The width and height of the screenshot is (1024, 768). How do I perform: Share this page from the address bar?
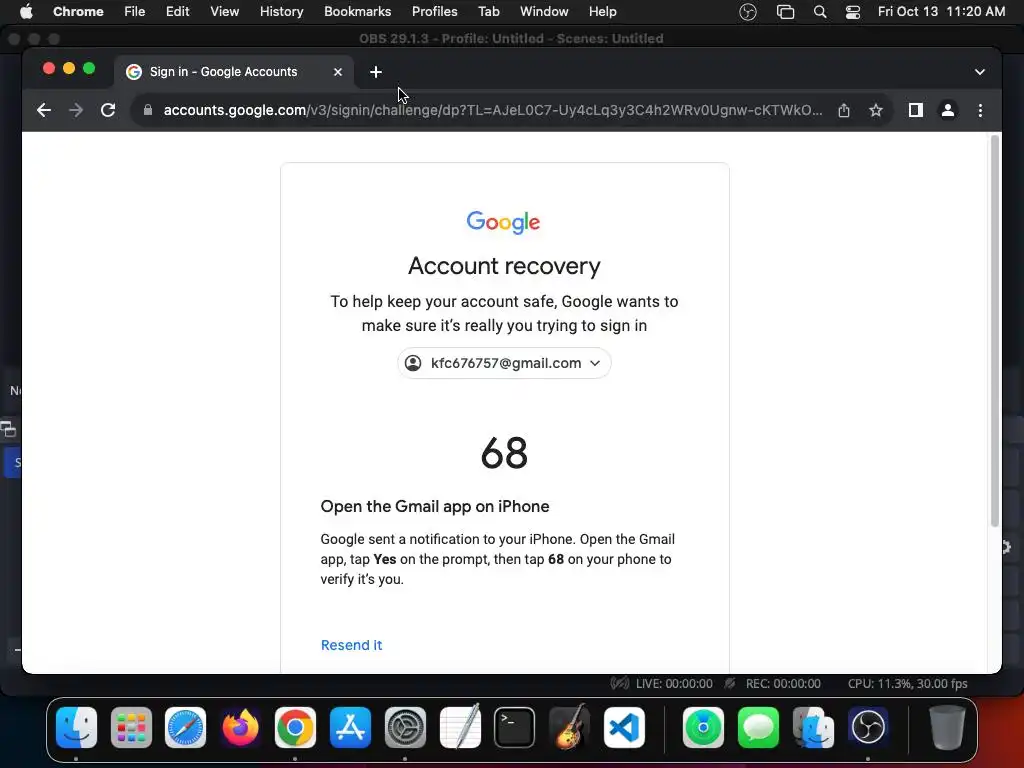(x=844, y=110)
